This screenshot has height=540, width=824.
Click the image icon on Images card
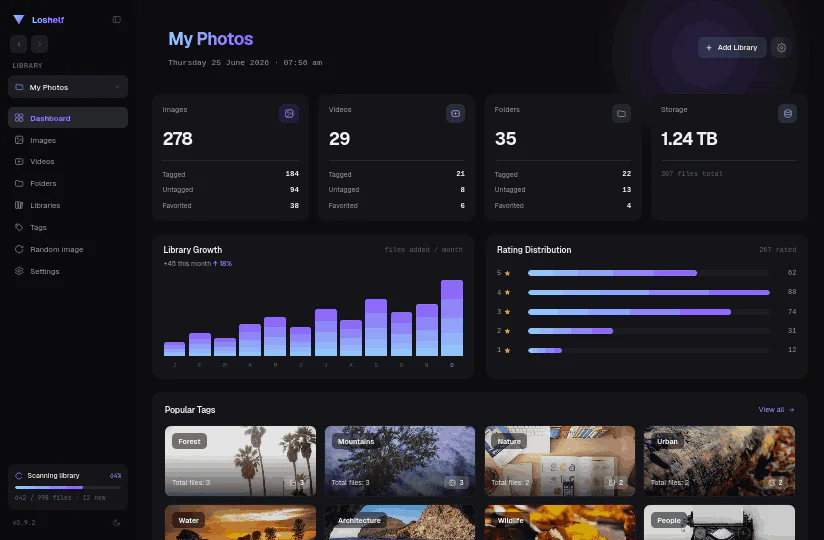point(289,113)
